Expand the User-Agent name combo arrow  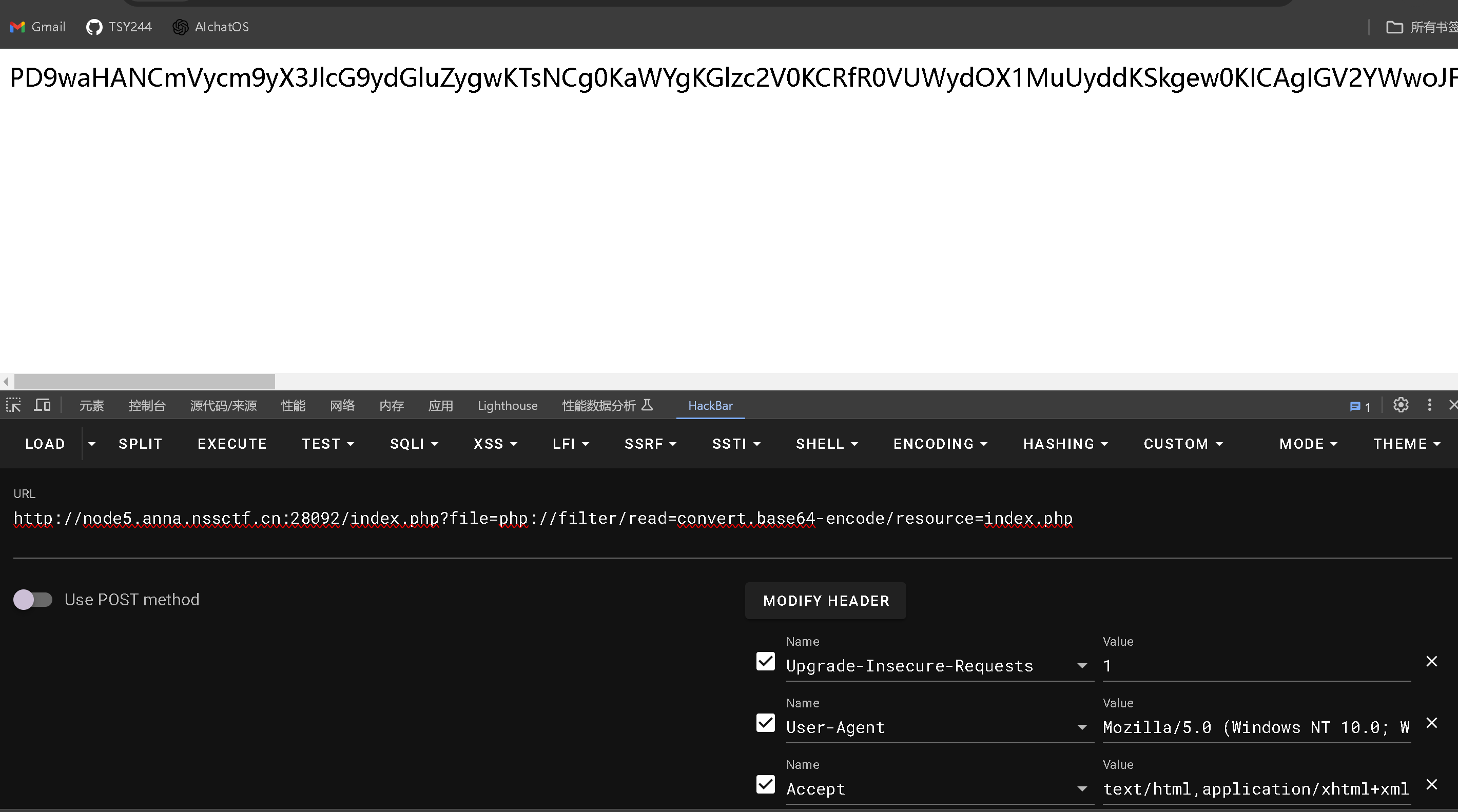[x=1082, y=727]
